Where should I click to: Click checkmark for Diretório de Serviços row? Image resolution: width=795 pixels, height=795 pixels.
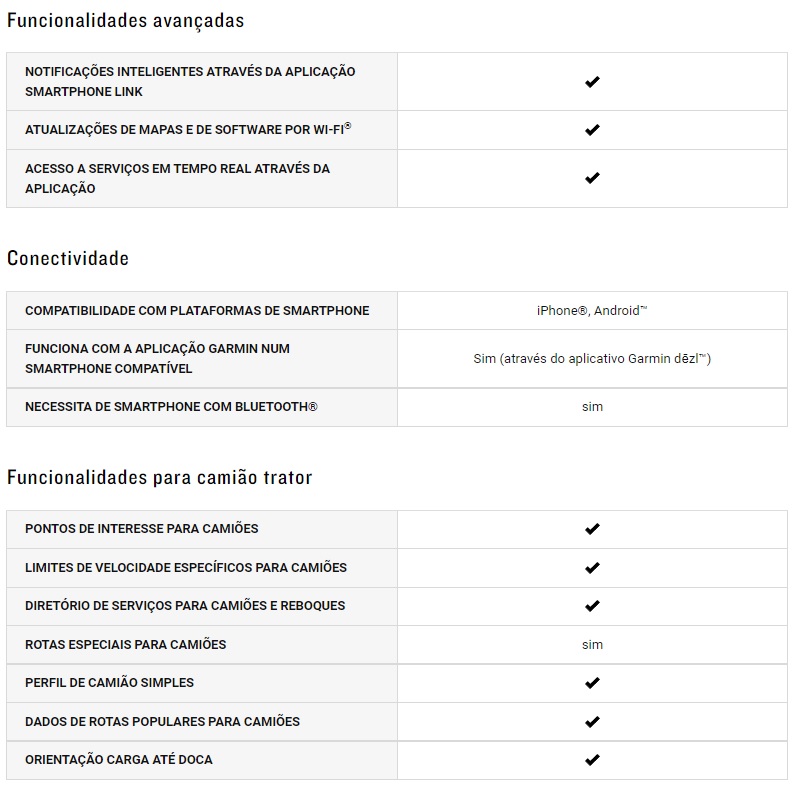coord(592,606)
